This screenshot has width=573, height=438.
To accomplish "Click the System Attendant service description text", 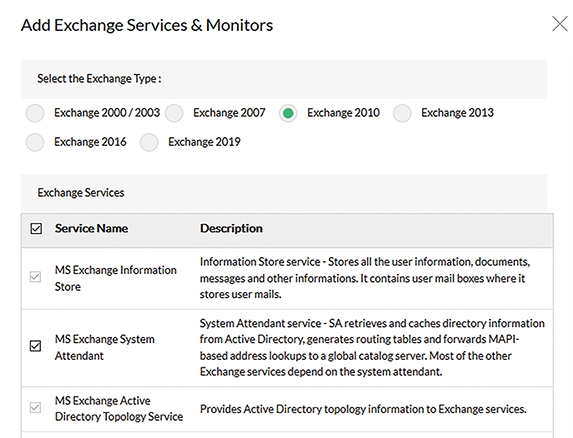I will point(372,347).
